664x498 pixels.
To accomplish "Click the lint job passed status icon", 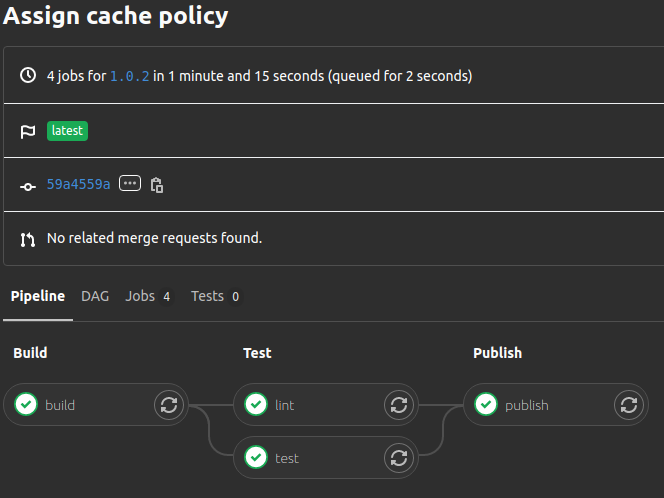I will 256,405.
